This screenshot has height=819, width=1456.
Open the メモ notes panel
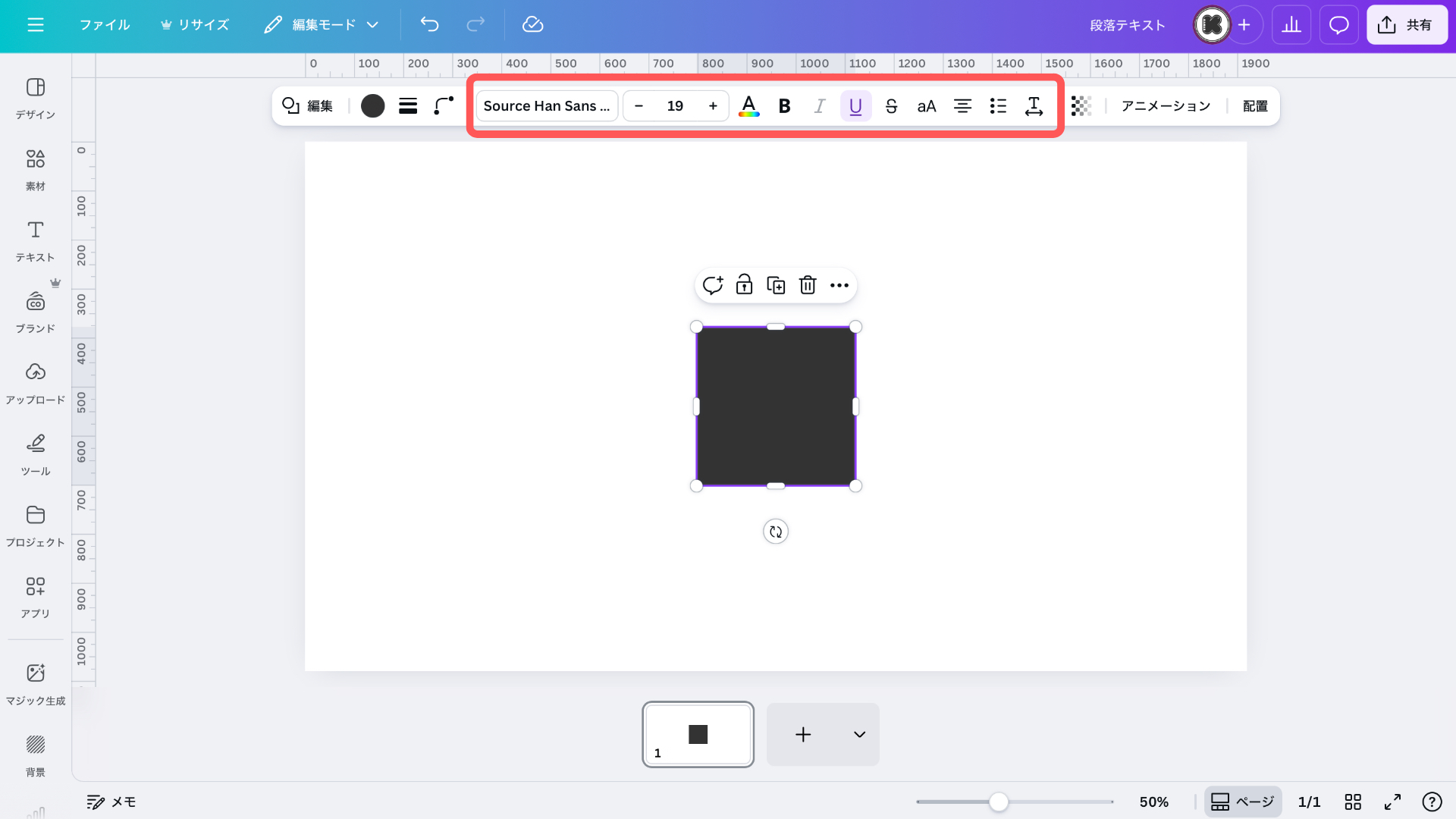coord(111,802)
